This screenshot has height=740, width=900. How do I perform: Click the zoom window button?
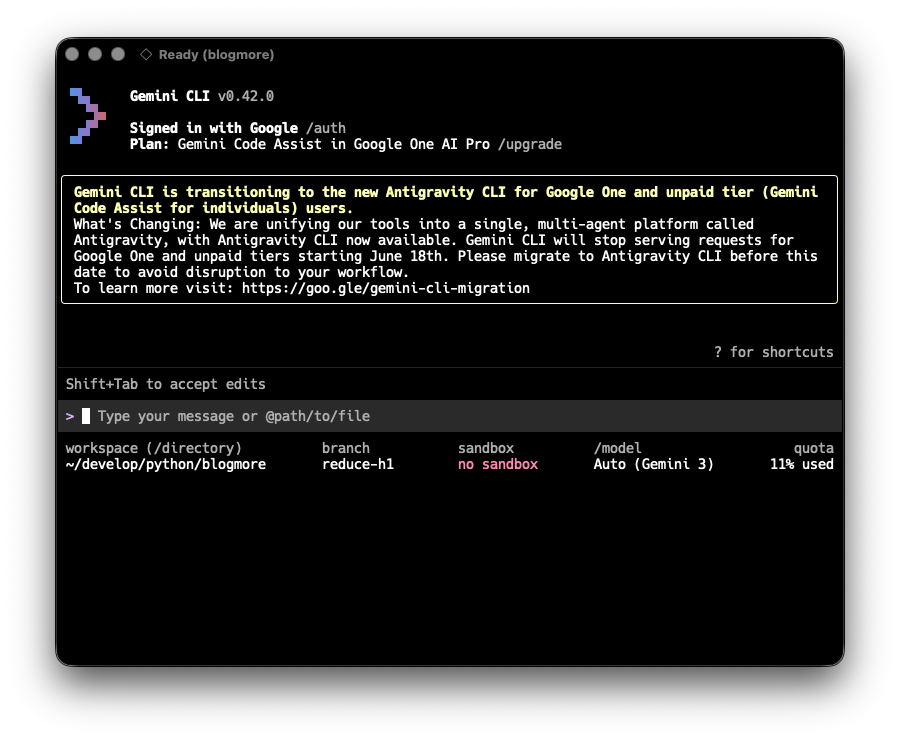[118, 54]
